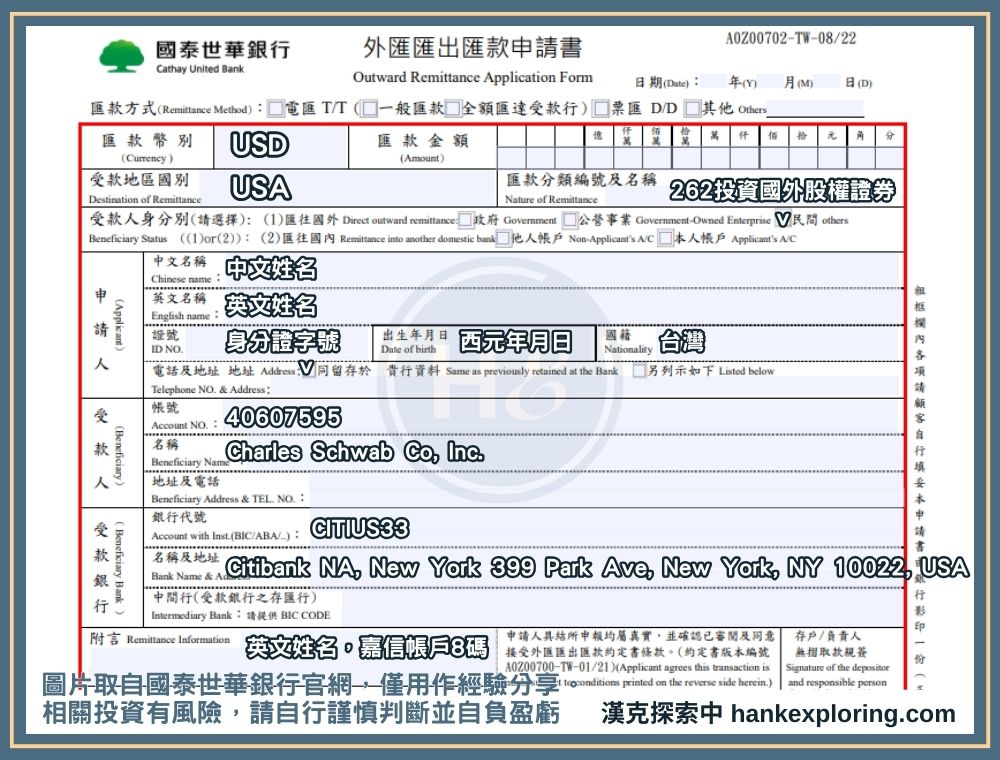Click the 億 amount digit box
The height and width of the screenshot is (760, 1000).
click(x=598, y=157)
